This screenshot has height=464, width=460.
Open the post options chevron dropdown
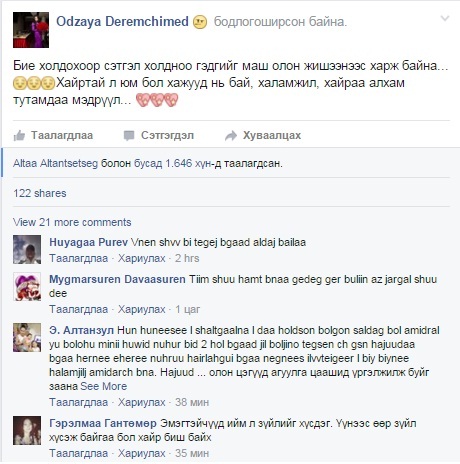(x=445, y=18)
